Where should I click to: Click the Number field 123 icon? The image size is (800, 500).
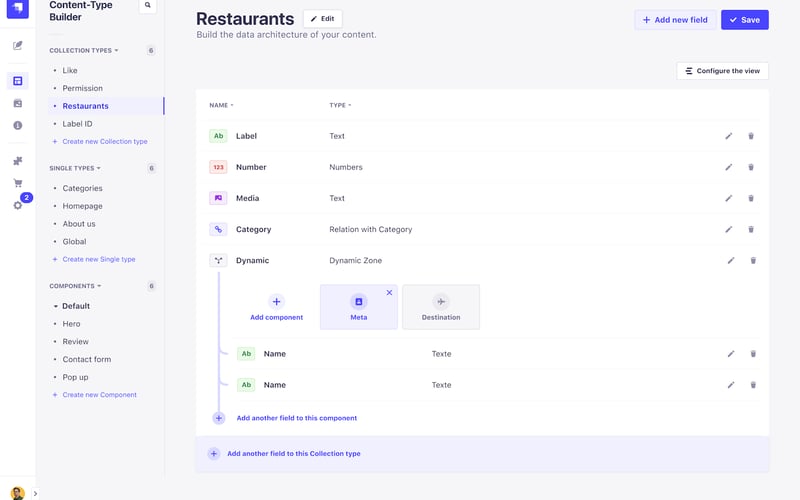click(218, 167)
